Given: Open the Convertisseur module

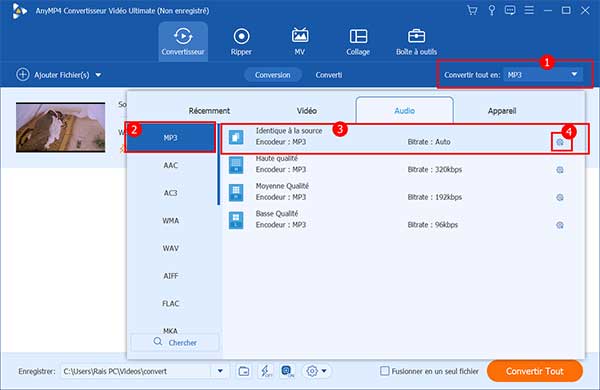Looking at the screenshot, I should [x=183, y=41].
